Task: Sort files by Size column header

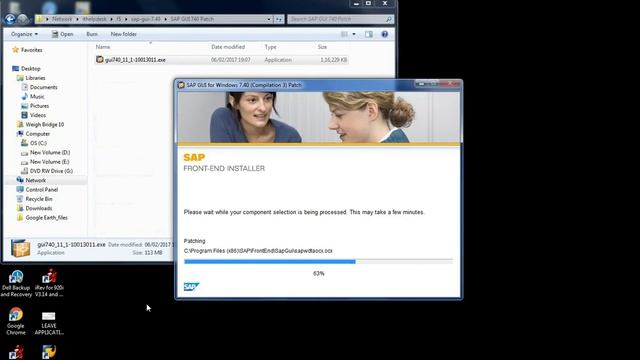Action: click(x=322, y=47)
